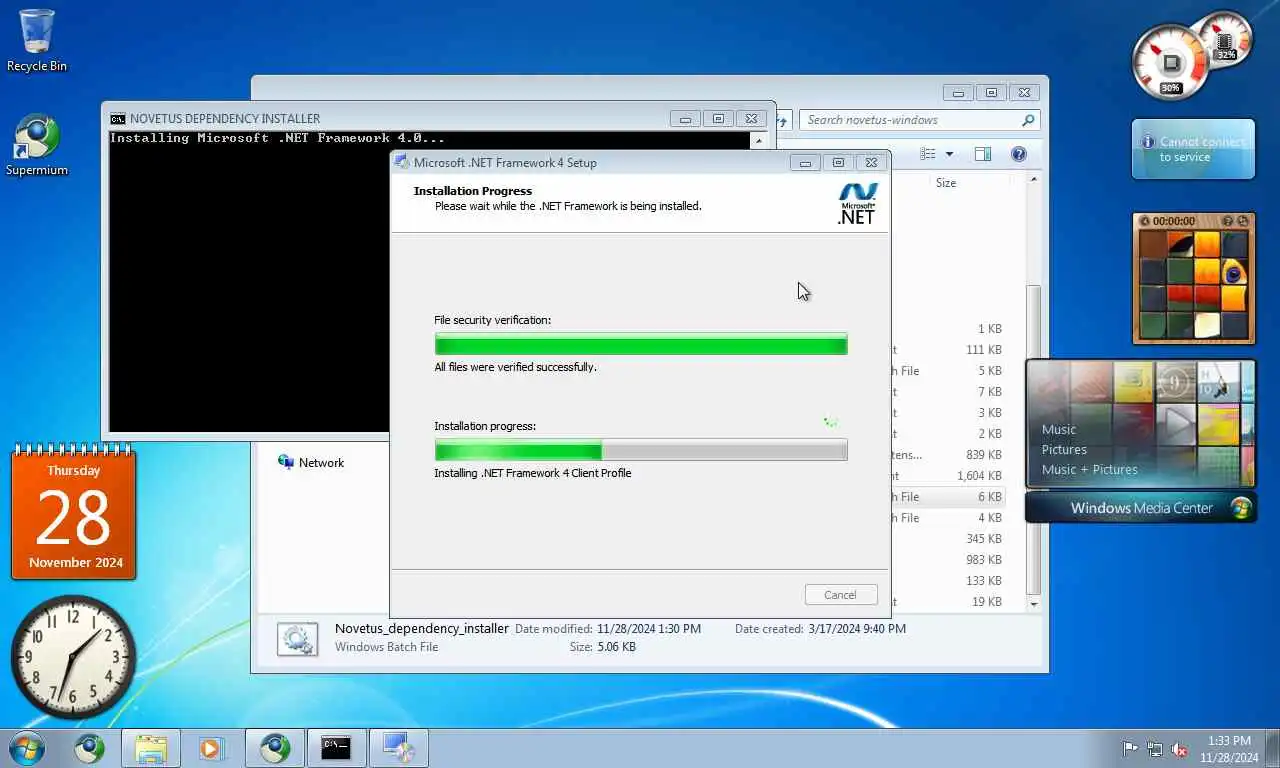Select the file row sized 983 KB
1280x768 pixels.
pyautogui.click(x=948, y=560)
